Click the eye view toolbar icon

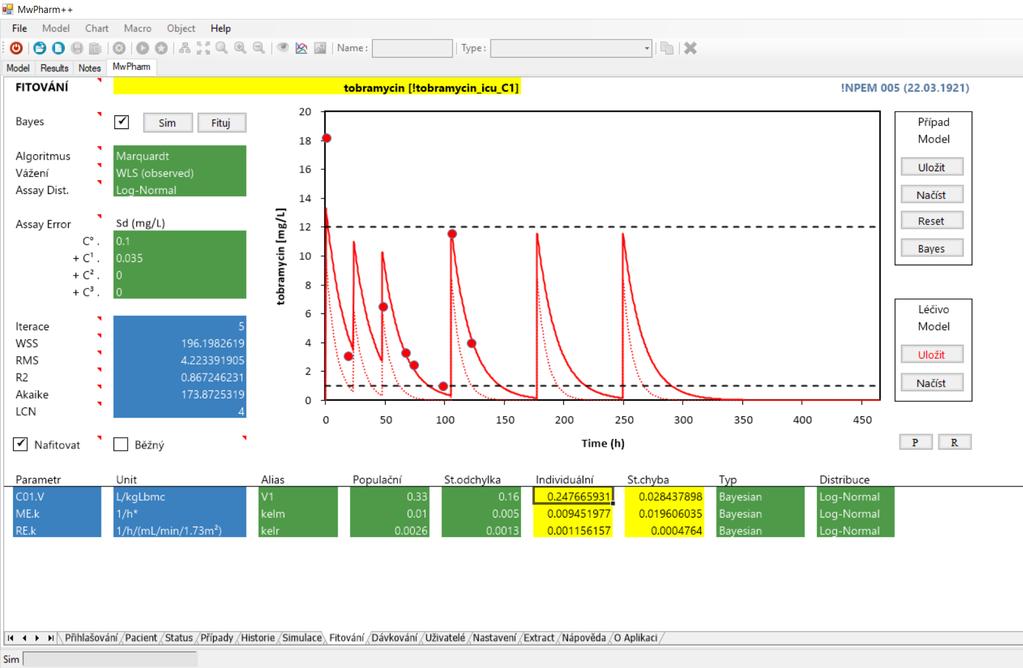(x=282, y=48)
